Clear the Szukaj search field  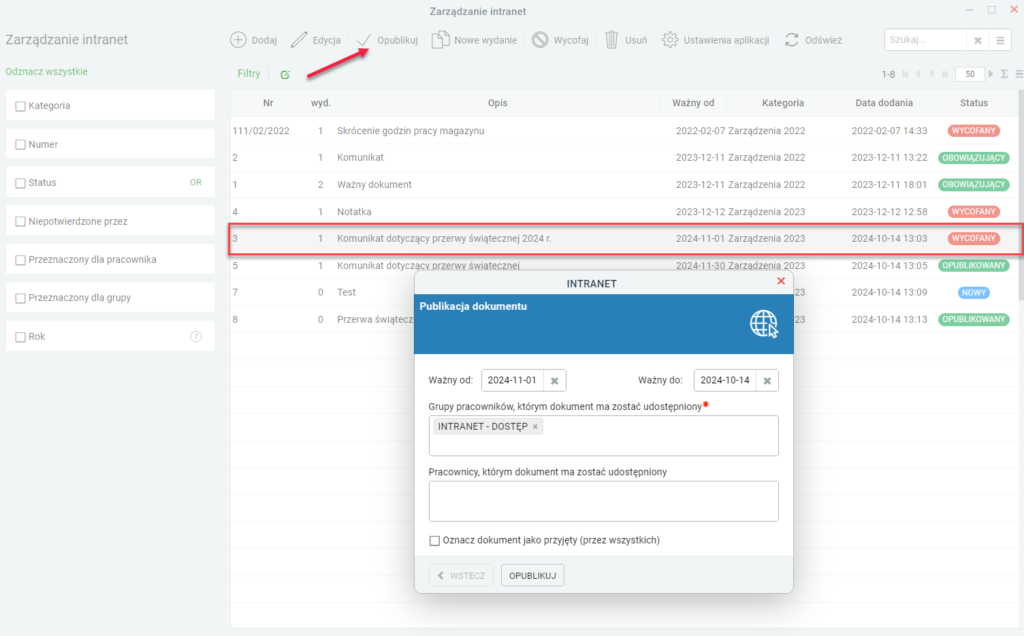pos(978,40)
